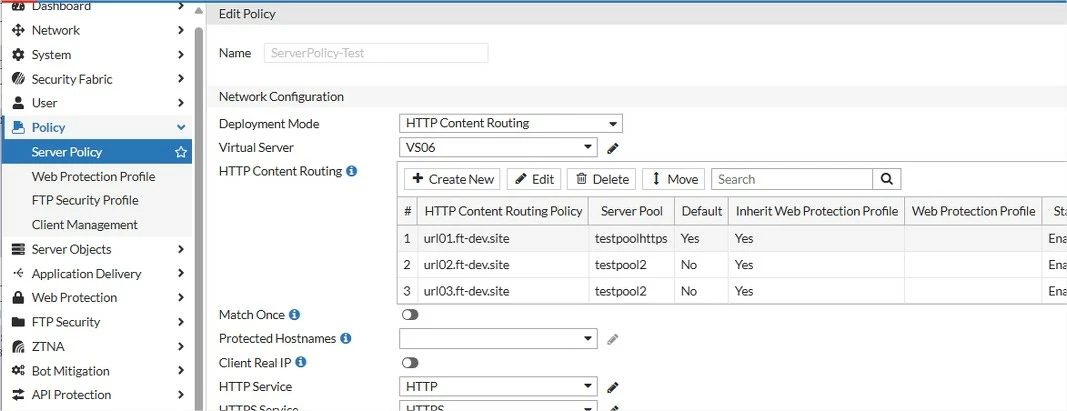The image size is (1067, 411).
Task: Select row url01.ft-dev.site
Action: point(732,239)
